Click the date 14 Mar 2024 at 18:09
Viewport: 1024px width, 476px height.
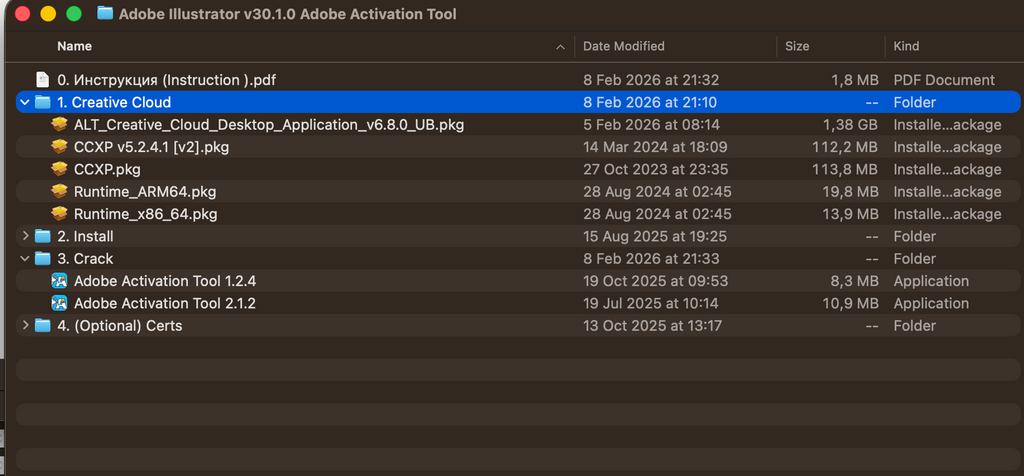pos(655,147)
